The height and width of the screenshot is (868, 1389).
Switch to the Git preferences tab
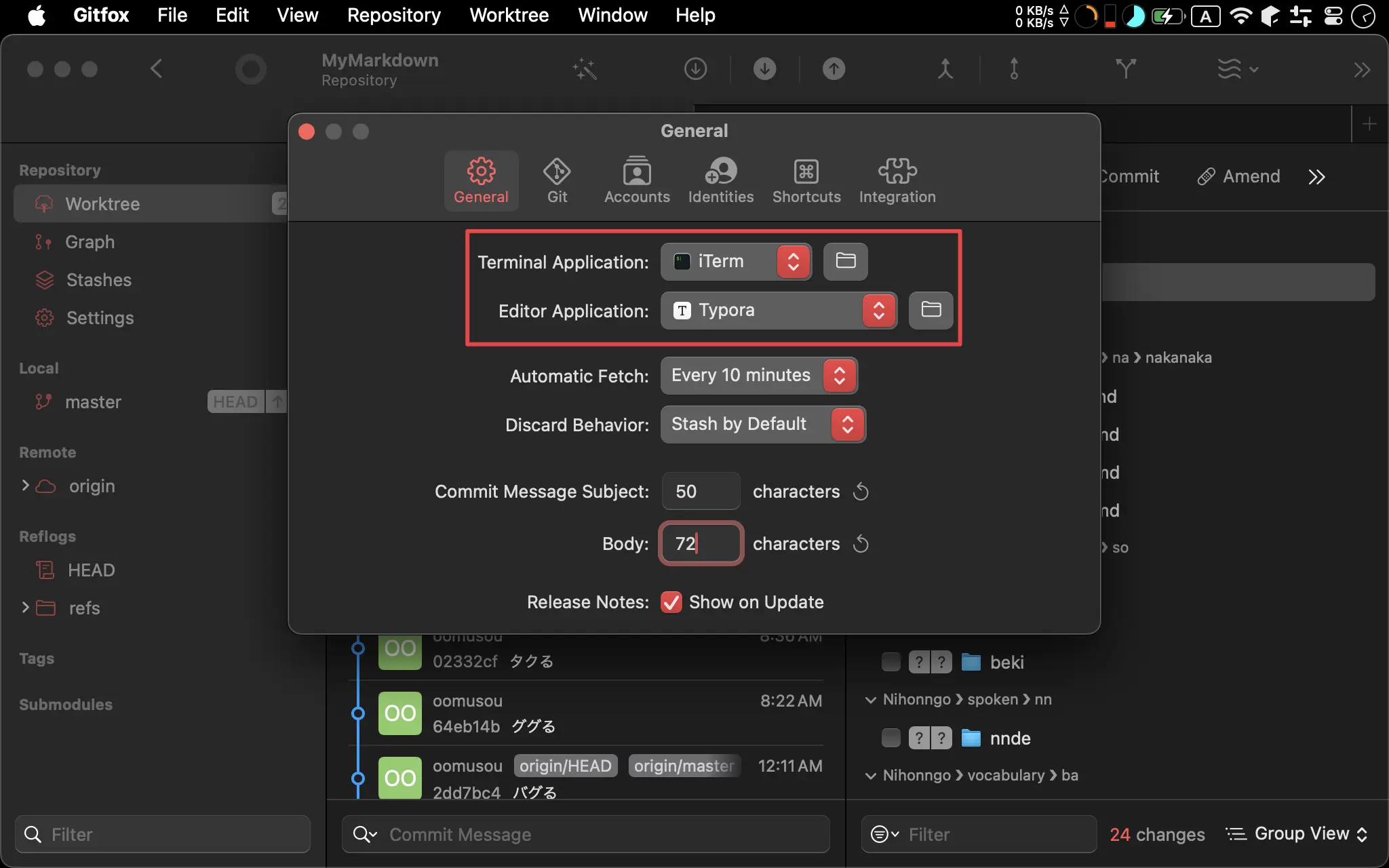(557, 180)
